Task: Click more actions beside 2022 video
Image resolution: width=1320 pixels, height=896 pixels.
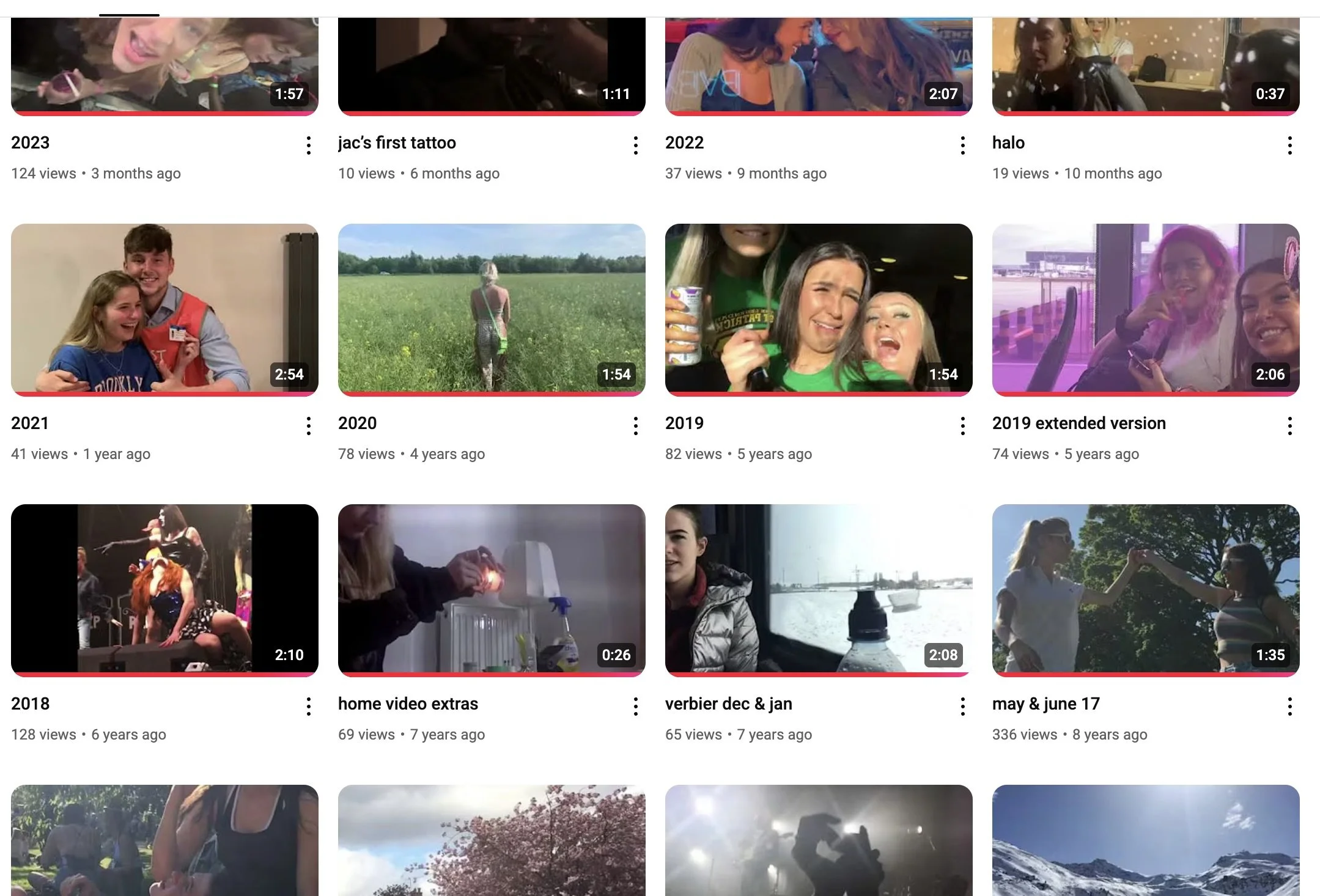Action: (x=963, y=145)
